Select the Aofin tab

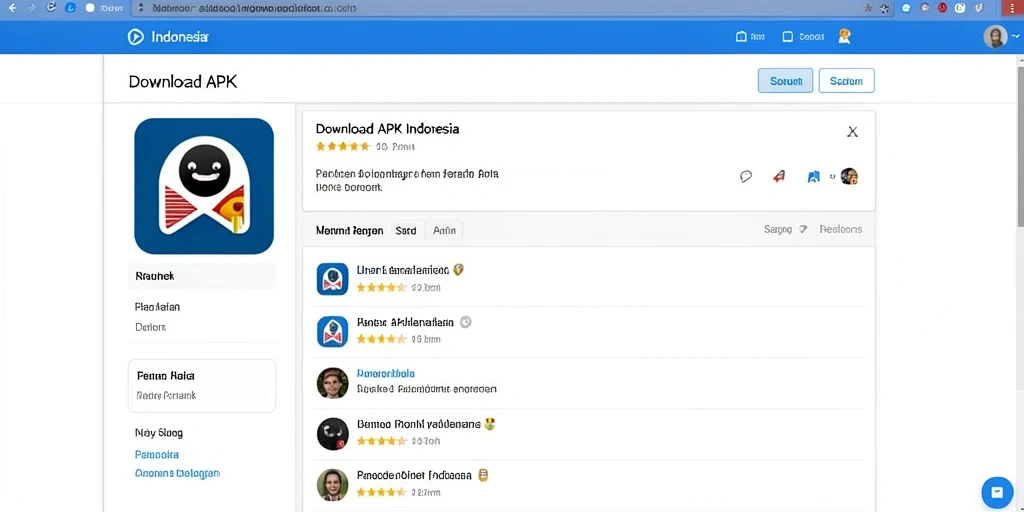[444, 231]
